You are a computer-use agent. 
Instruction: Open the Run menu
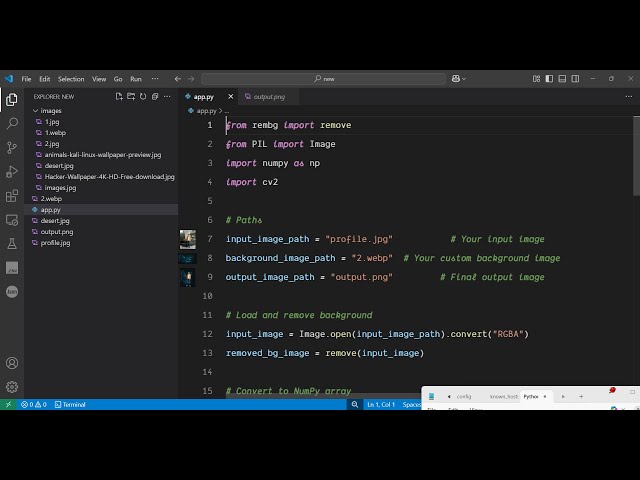pos(136,79)
